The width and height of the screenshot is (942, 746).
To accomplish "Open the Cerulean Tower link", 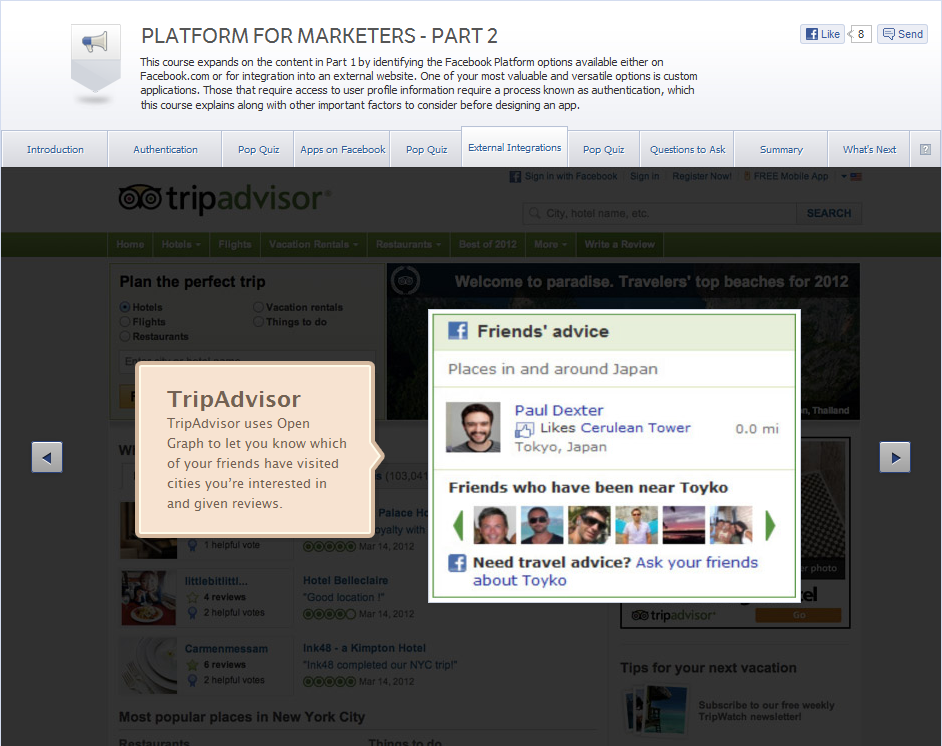I will tap(636, 428).
